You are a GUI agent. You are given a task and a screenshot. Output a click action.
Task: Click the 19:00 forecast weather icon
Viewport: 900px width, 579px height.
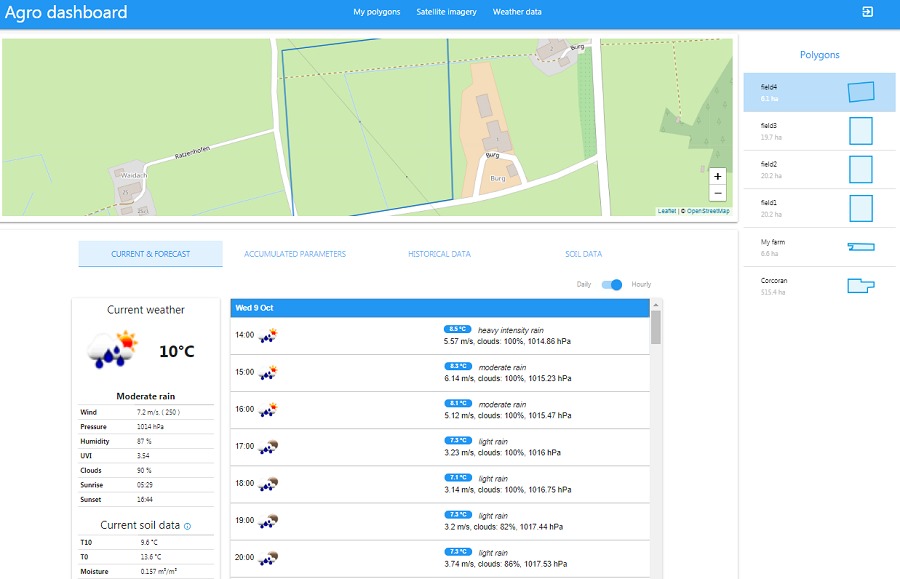(x=268, y=521)
